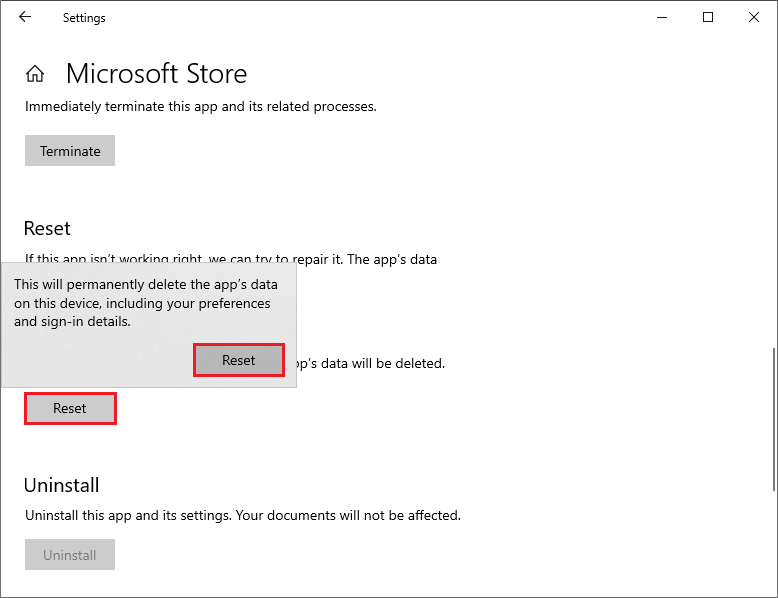
Task: Click the Microsoft Store page title
Action: (156, 73)
